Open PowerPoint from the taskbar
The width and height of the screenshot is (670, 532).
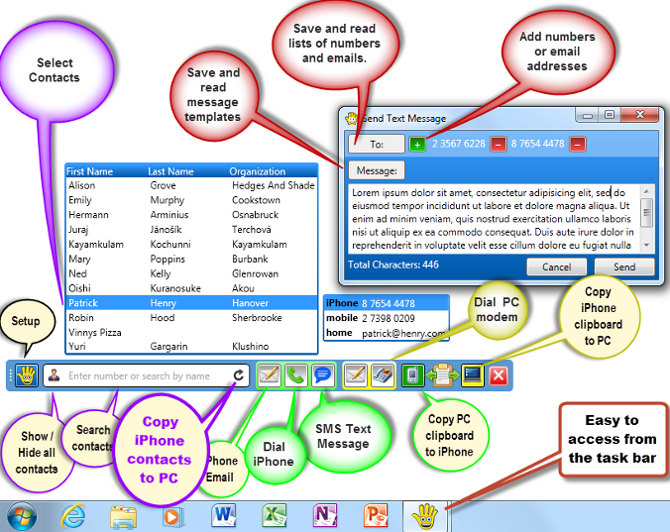pyautogui.click(x=376, y=515)
